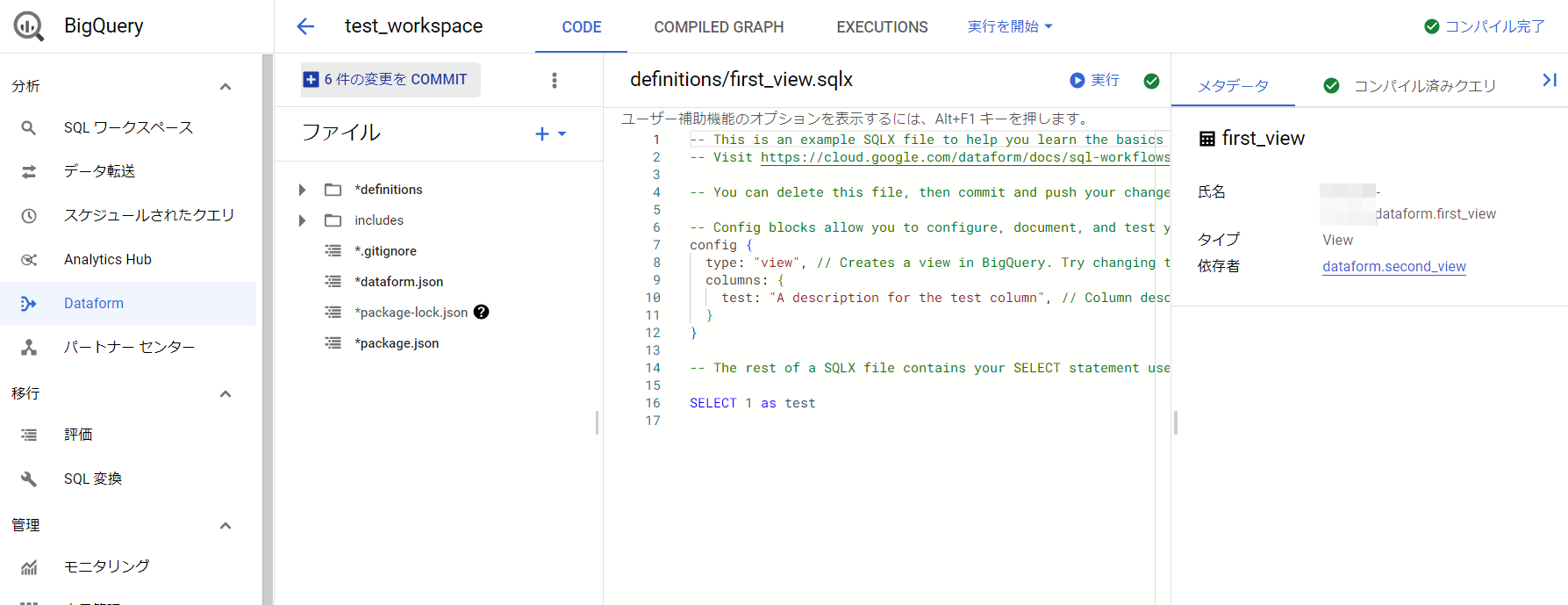Select the メタデータ tab

1233,86
